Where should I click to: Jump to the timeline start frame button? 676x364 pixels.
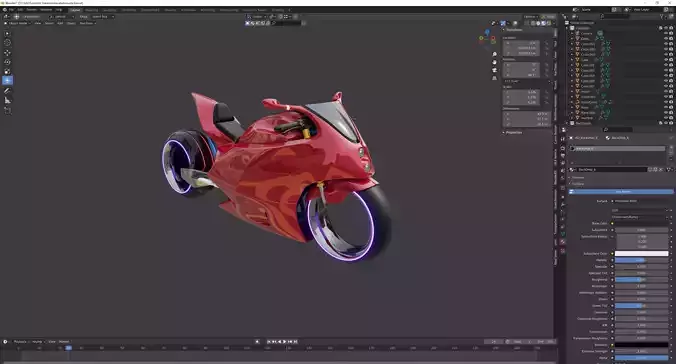point(269,342)
